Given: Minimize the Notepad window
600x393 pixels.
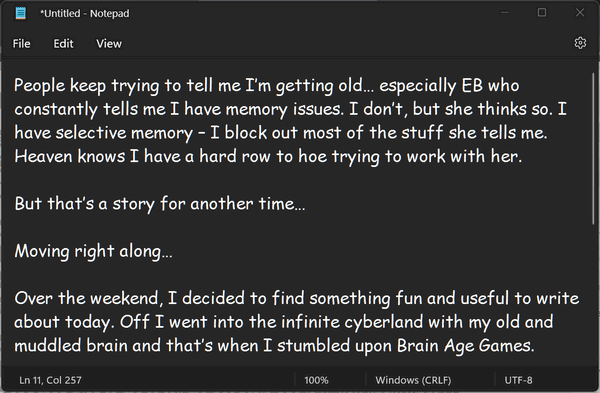Looking at the screenshot, I should click(505, 13).
